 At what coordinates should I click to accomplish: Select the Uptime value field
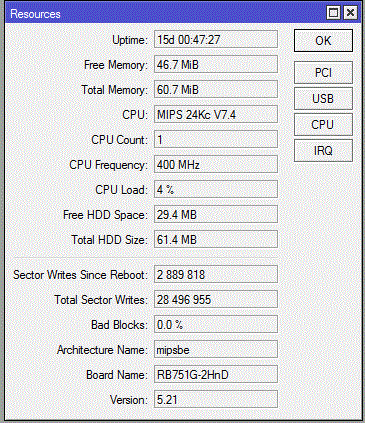pos(216,39)
